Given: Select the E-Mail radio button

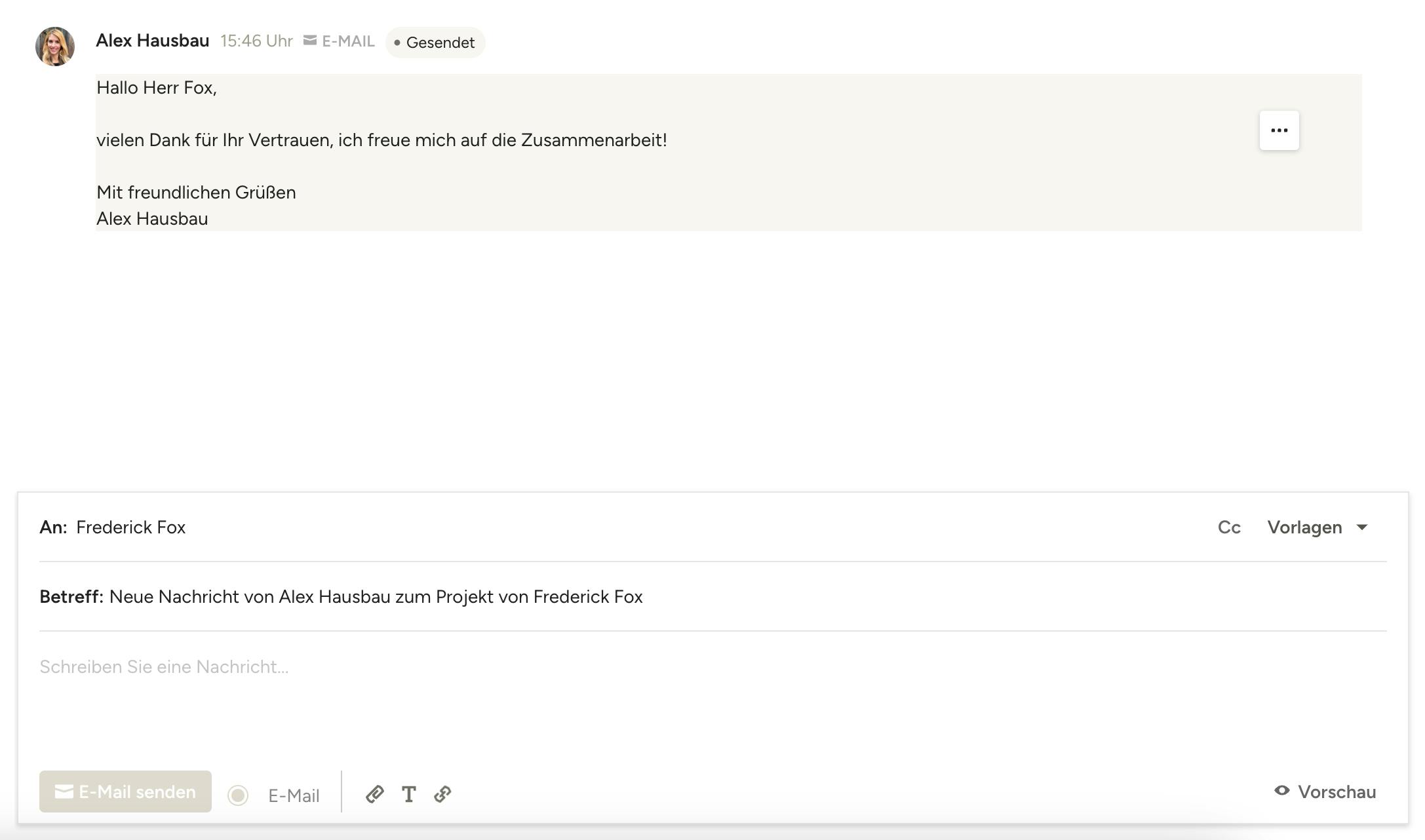Looking at the screenshot, I should [238, 795].
